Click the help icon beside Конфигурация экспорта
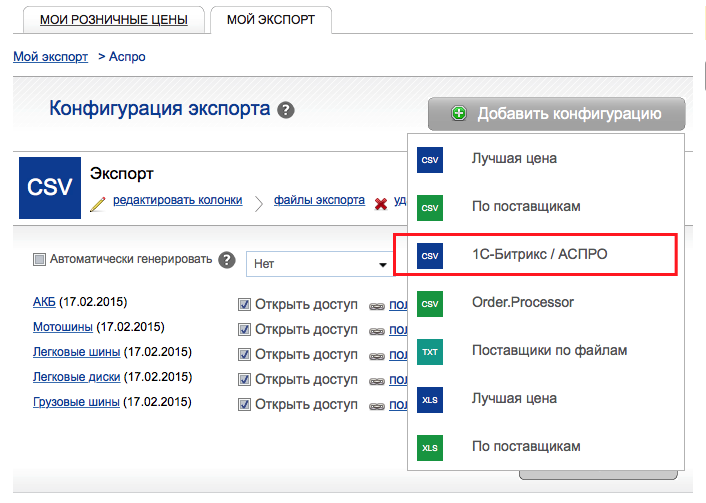The image size is (706, 503). (x=287, y=110)
